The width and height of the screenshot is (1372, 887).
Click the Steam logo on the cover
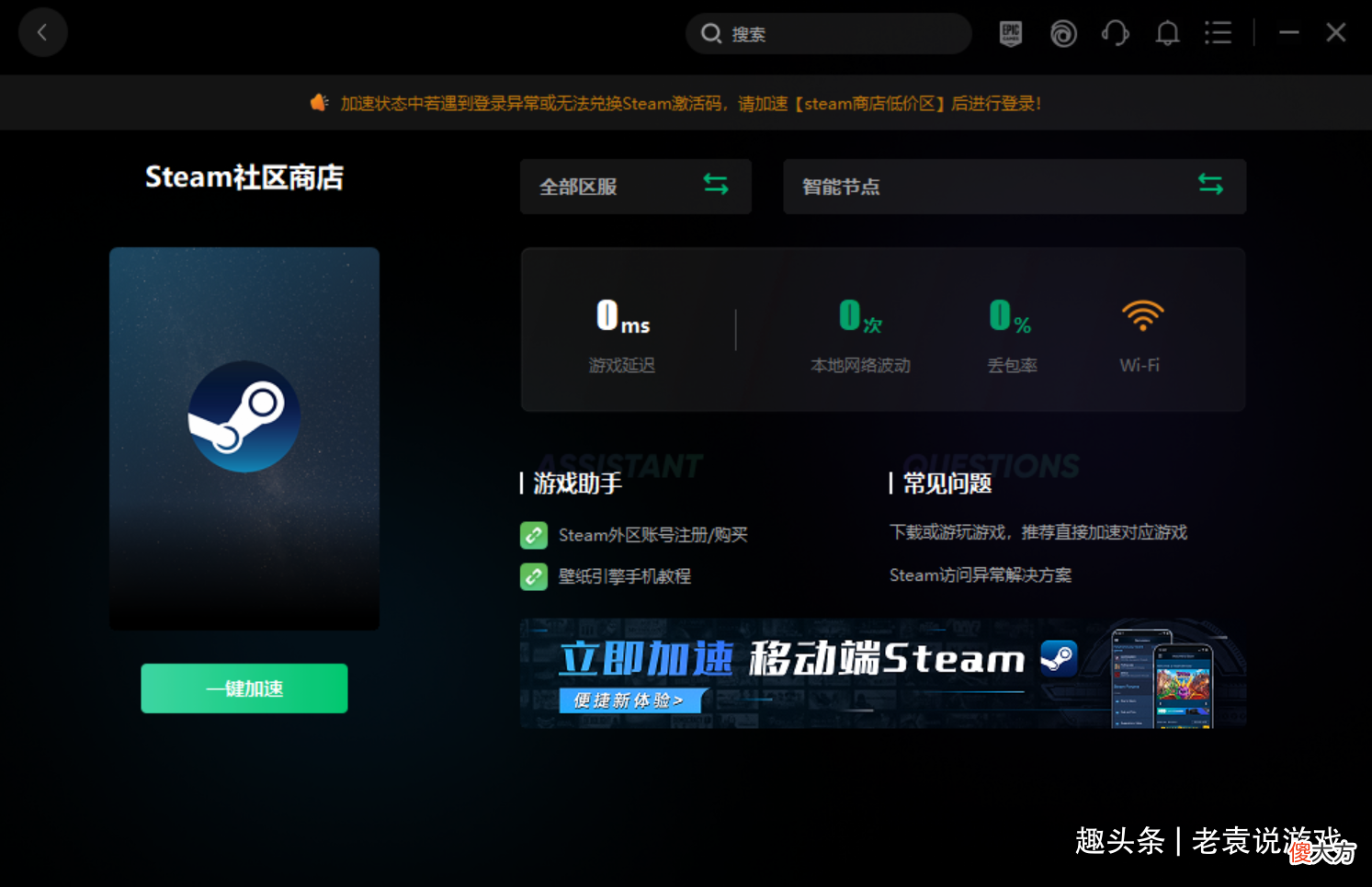244,416
